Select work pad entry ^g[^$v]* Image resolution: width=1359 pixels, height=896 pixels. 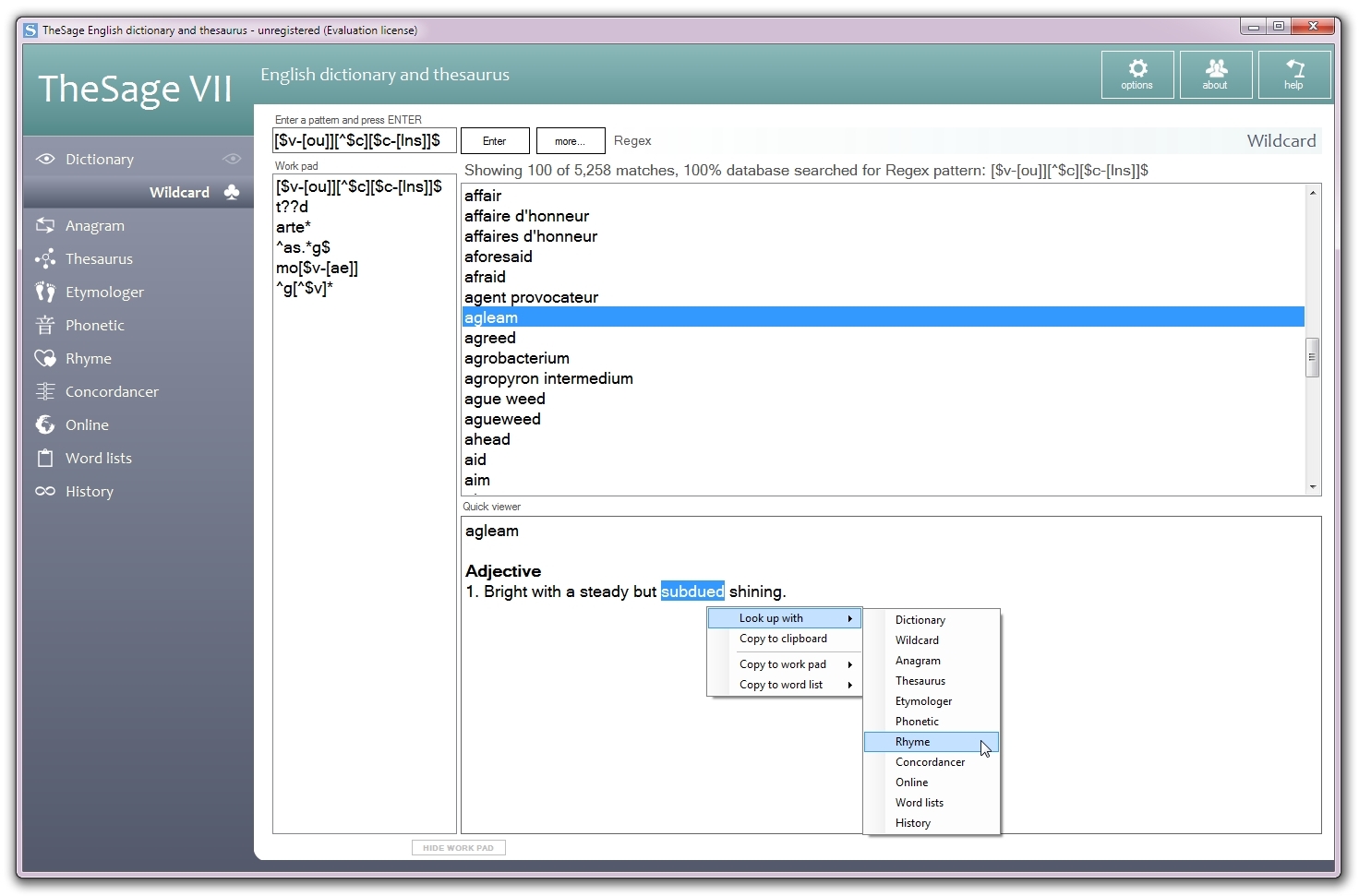pyautogui.click(x=304, y=288)
